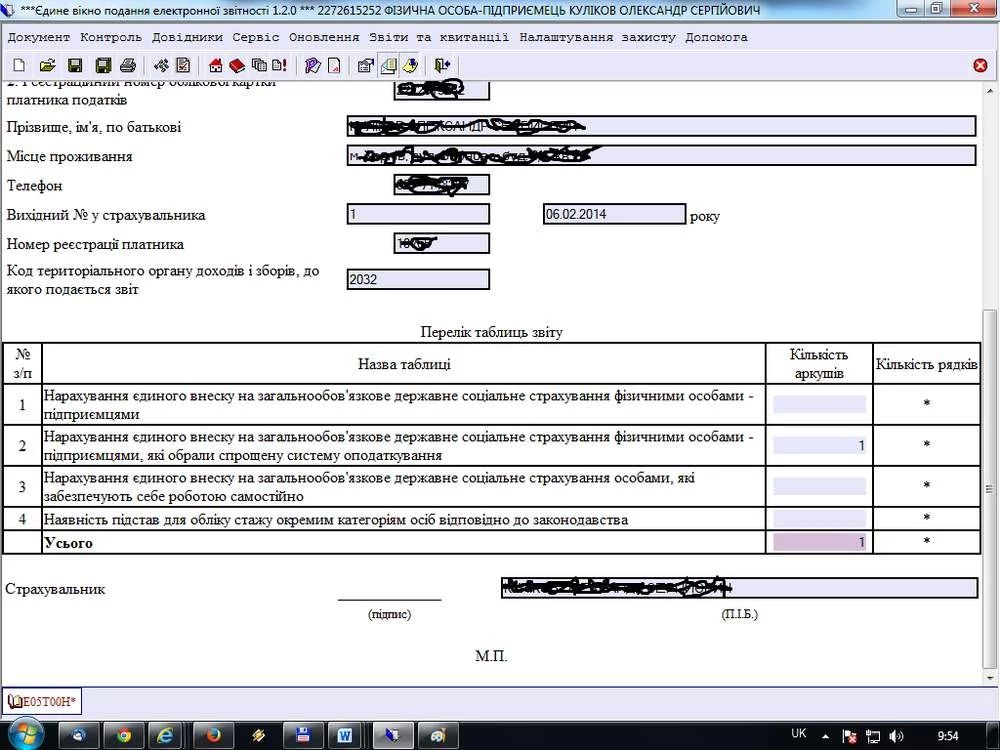Click the new document toolbar icon
This screenshot has width=1000, height=750.
(x=19, y=66)
